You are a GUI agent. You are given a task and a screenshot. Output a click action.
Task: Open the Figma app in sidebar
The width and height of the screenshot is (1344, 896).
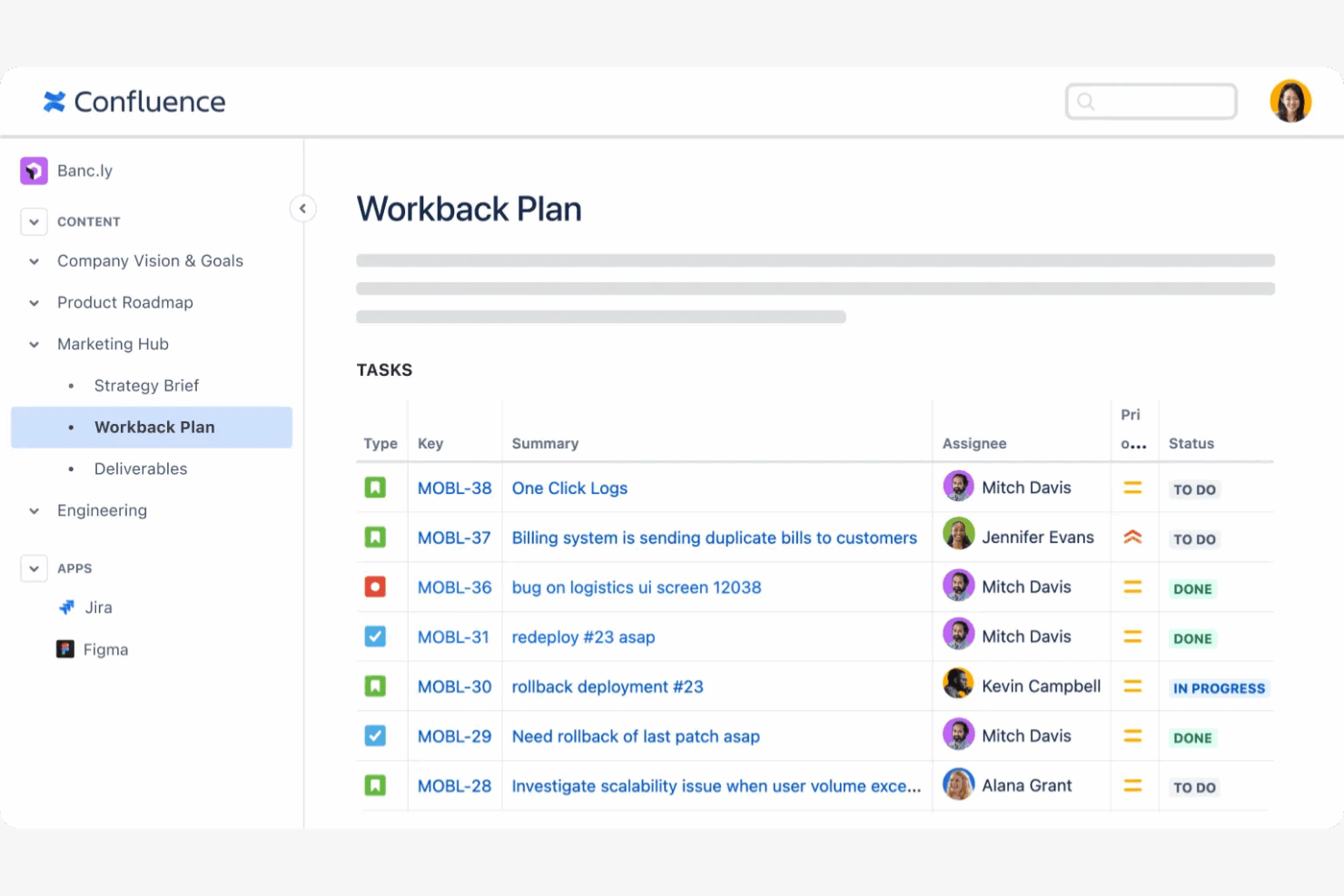[105, 649]
